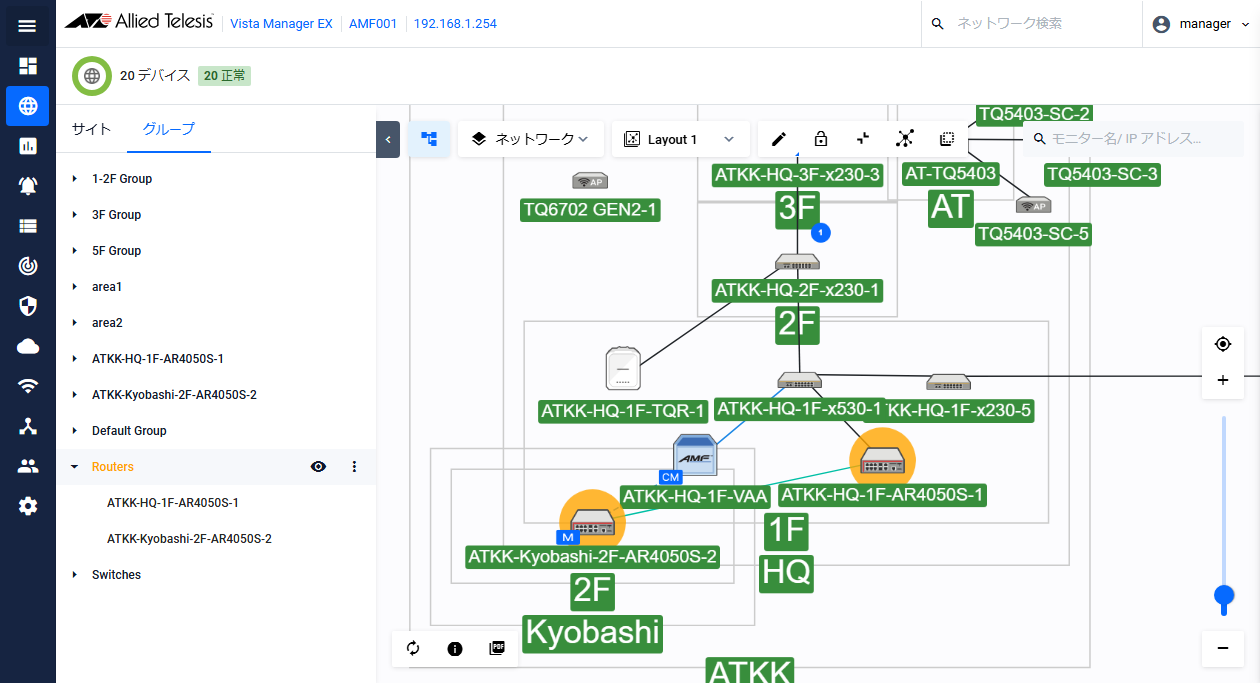Click the 20 正常 status badge
The height and width of the screenshot is (683, 1260).
click(x=224, y=75)
